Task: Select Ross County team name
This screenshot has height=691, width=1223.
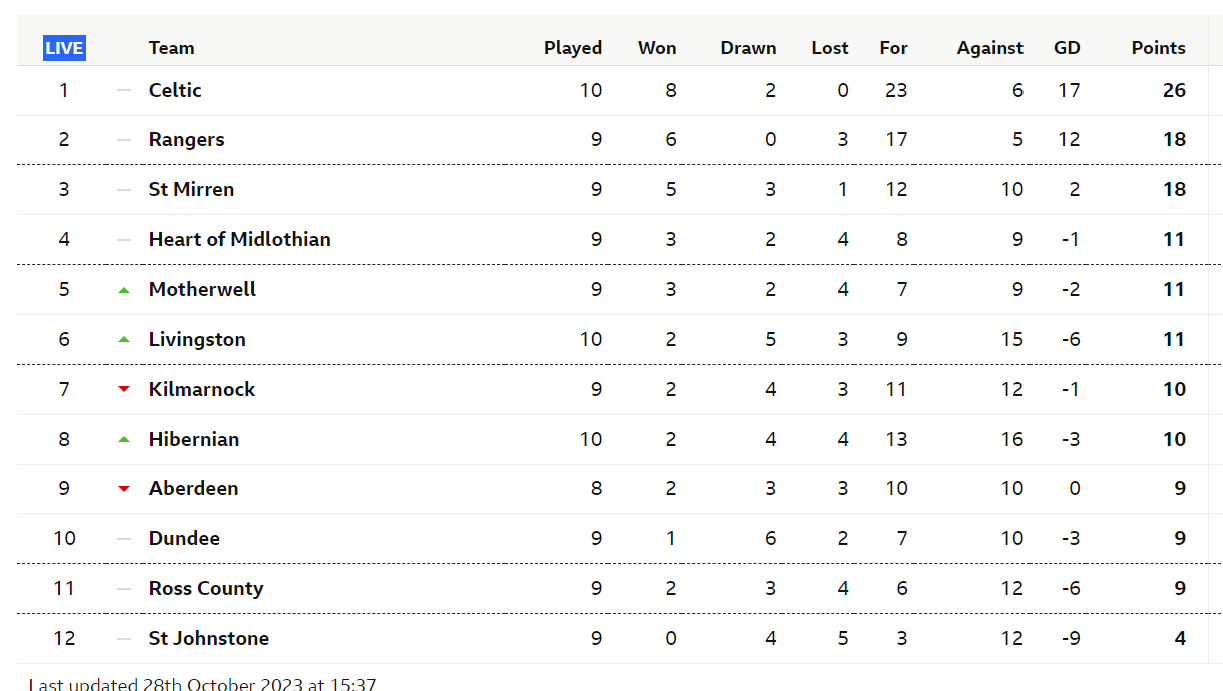Action: point(206,588)
